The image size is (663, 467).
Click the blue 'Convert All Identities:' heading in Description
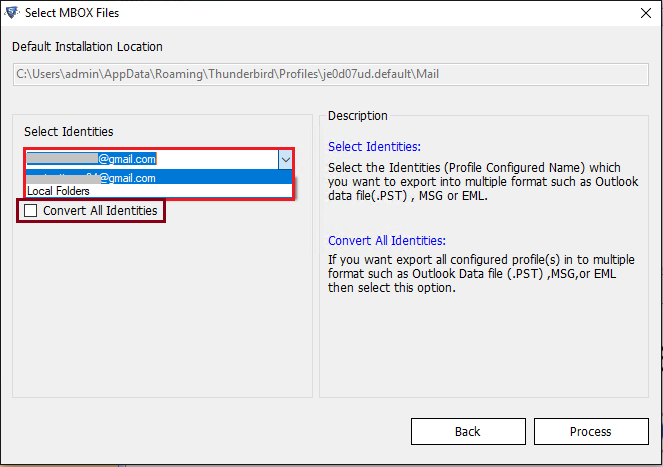[x=387, y=241]
